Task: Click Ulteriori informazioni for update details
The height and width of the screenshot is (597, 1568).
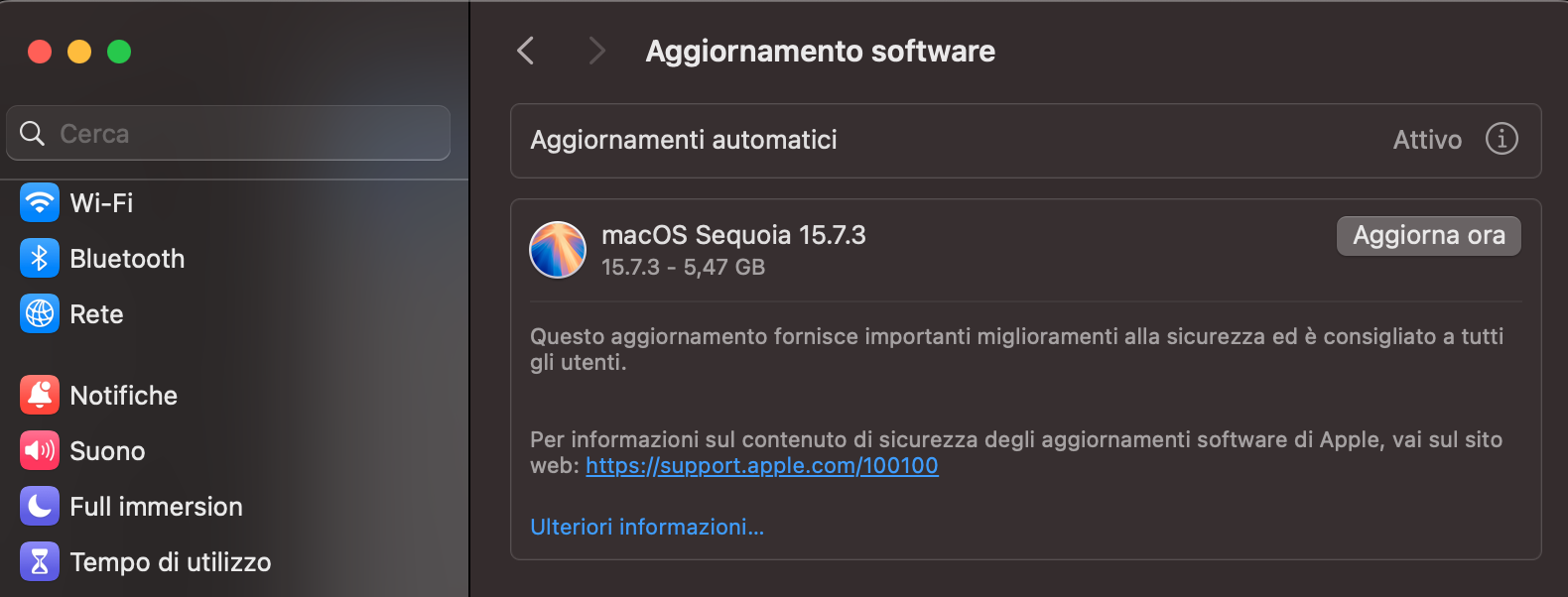Action: pyautogui.click(x=647, y=527)
